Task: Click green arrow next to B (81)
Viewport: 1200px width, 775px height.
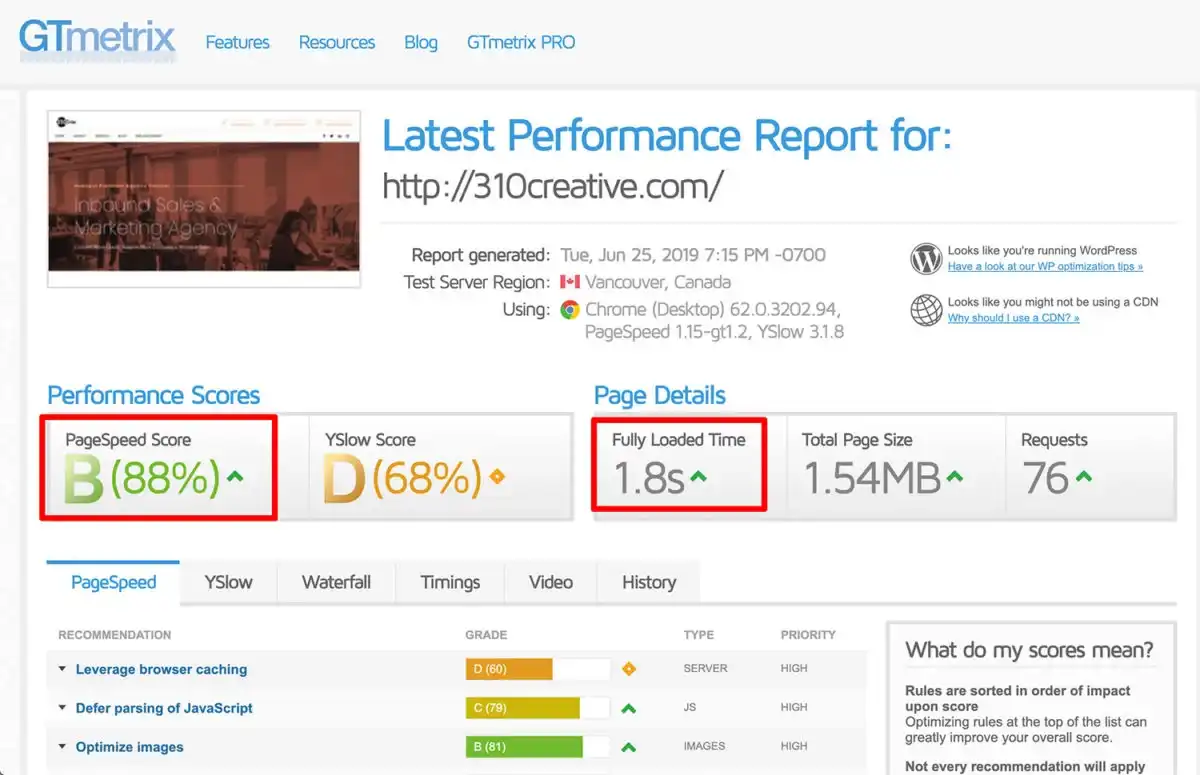Action: pos(629,747)
